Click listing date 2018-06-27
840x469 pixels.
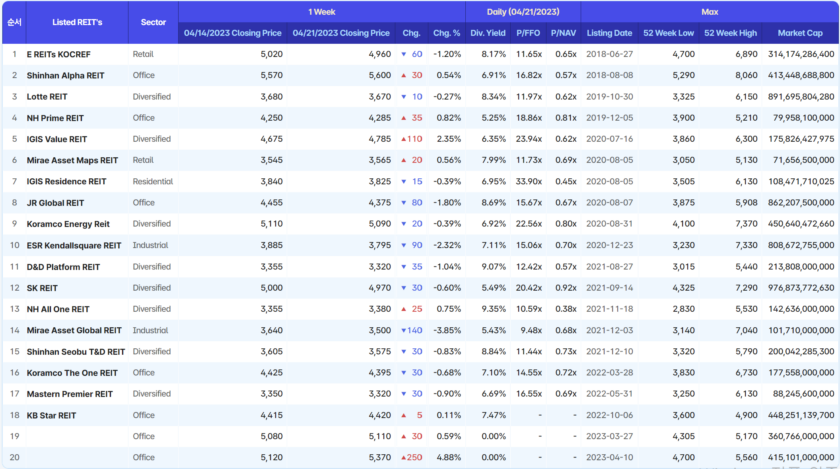coord(610,54)
